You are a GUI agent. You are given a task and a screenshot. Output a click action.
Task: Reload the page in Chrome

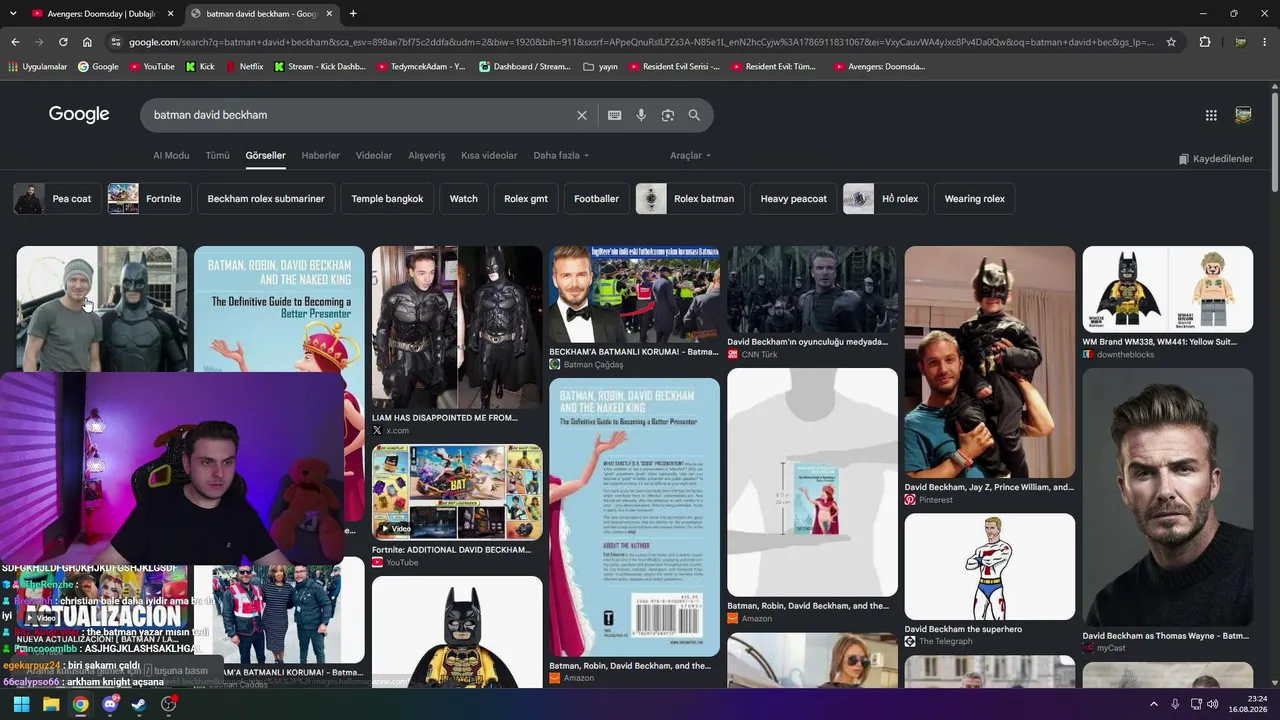click(63, 42)
